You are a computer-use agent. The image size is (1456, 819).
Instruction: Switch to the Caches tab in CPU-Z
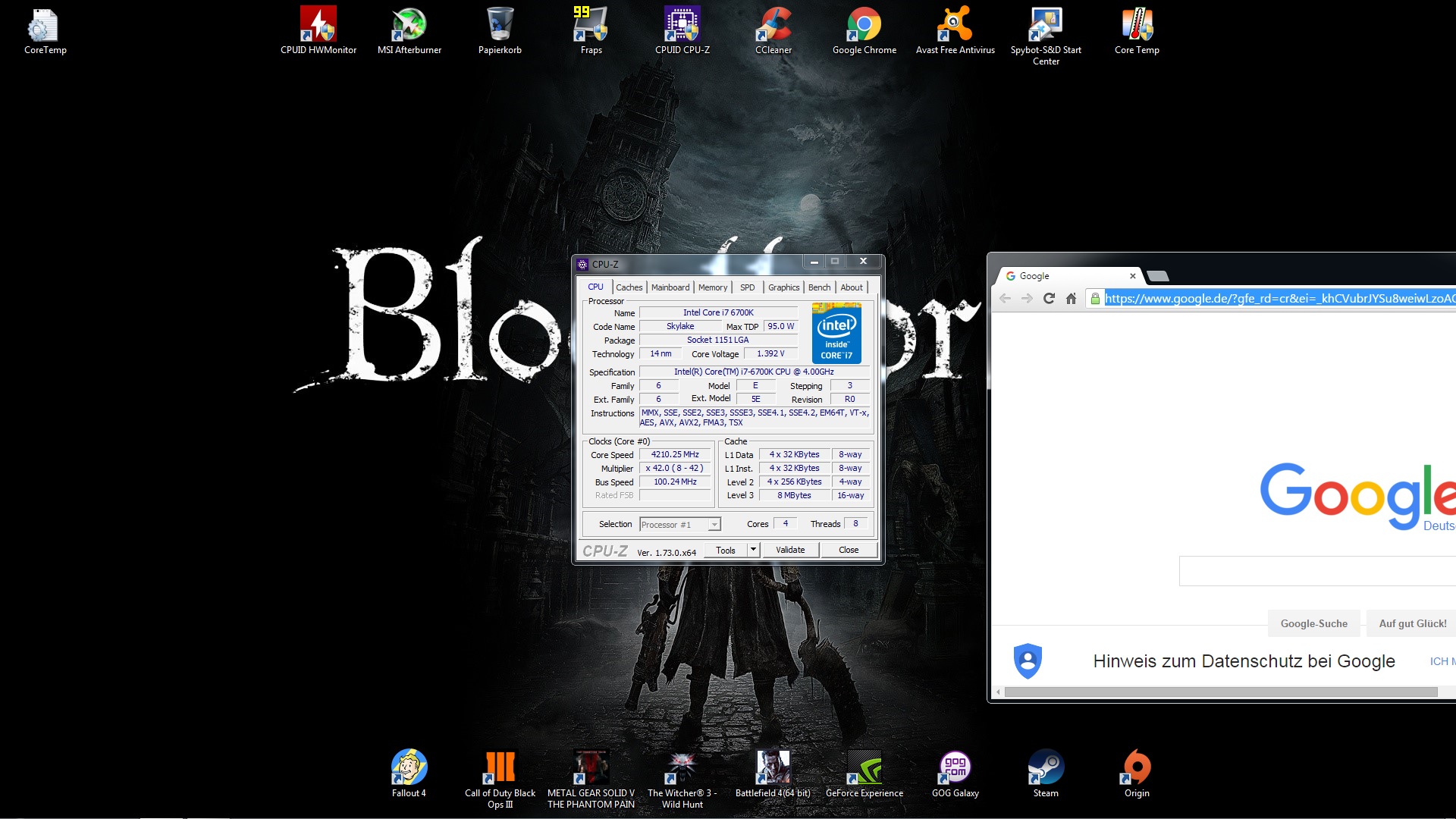629,287
